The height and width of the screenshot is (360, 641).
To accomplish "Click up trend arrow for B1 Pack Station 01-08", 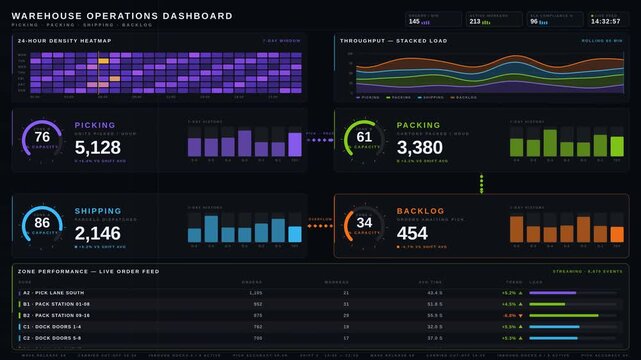I will [520, 304].
